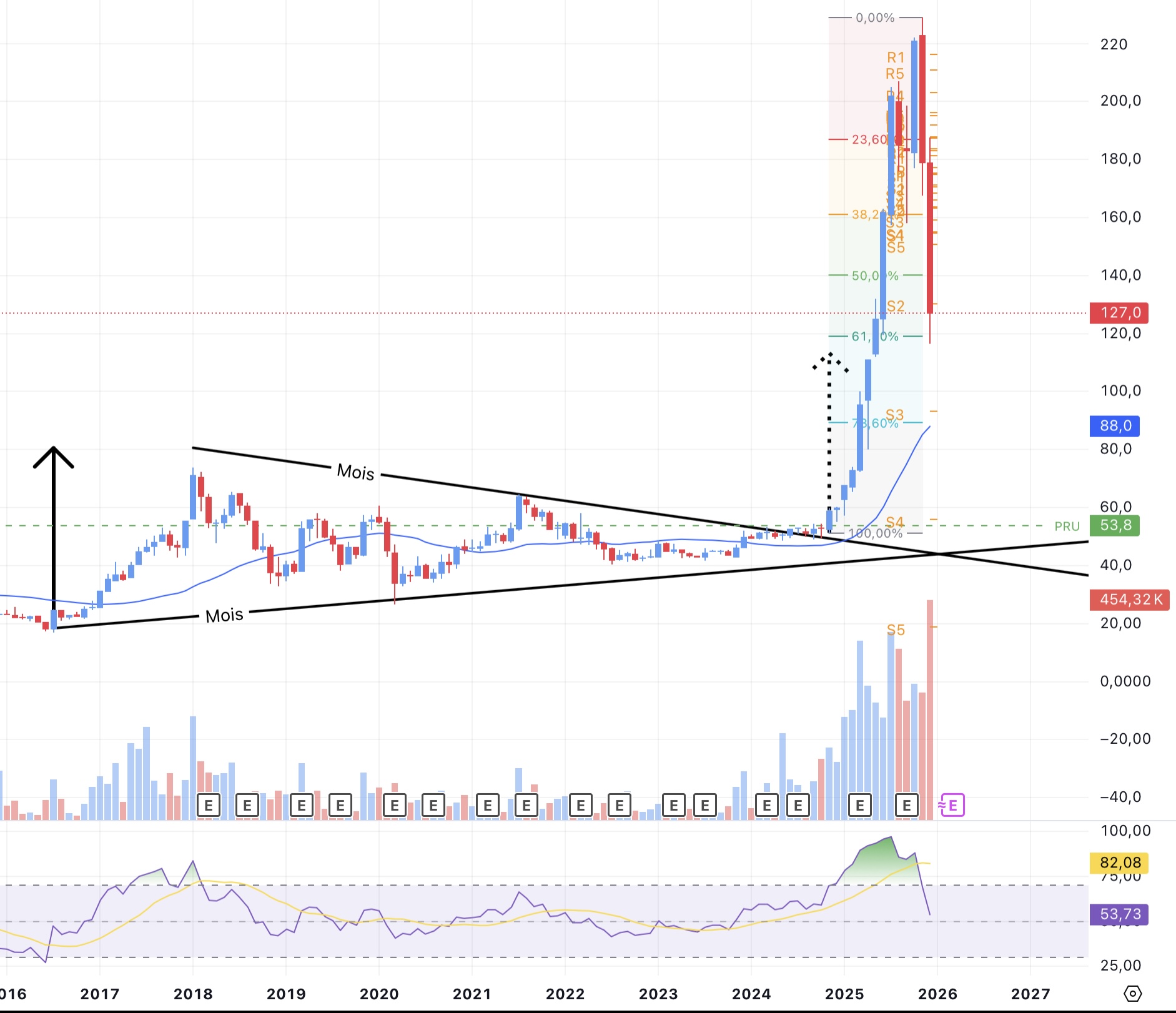Select the 160,0 tick on the price axis
The height and width of the screenshot is (1013, 1176).
1120,217
